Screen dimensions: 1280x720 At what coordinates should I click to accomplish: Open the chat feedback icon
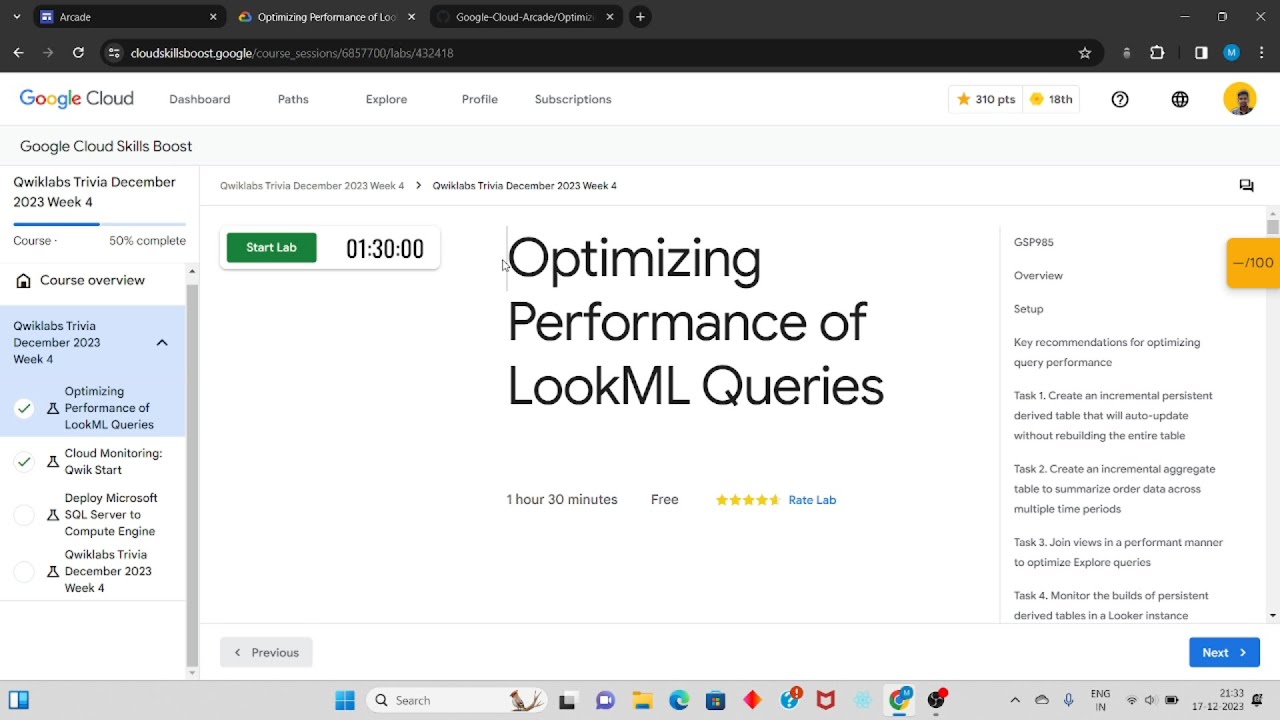point(1246,185)
